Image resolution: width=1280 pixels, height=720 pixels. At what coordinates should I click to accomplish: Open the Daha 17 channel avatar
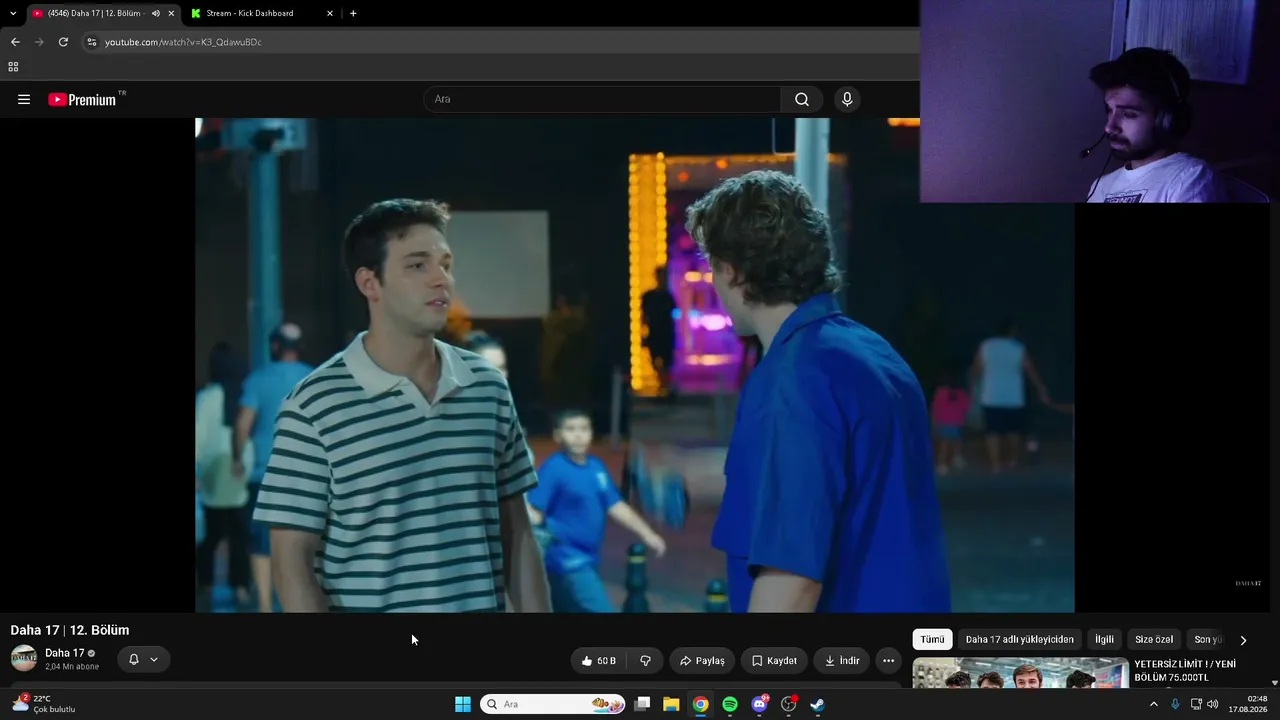(x=24, y=658)
